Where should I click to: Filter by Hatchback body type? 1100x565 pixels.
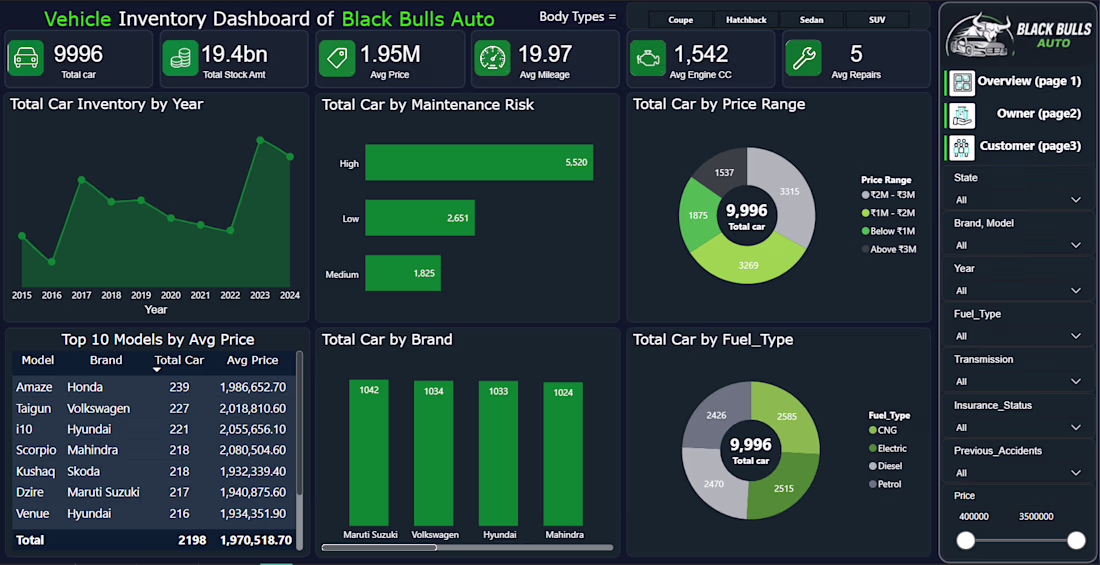tap(746, 20)
